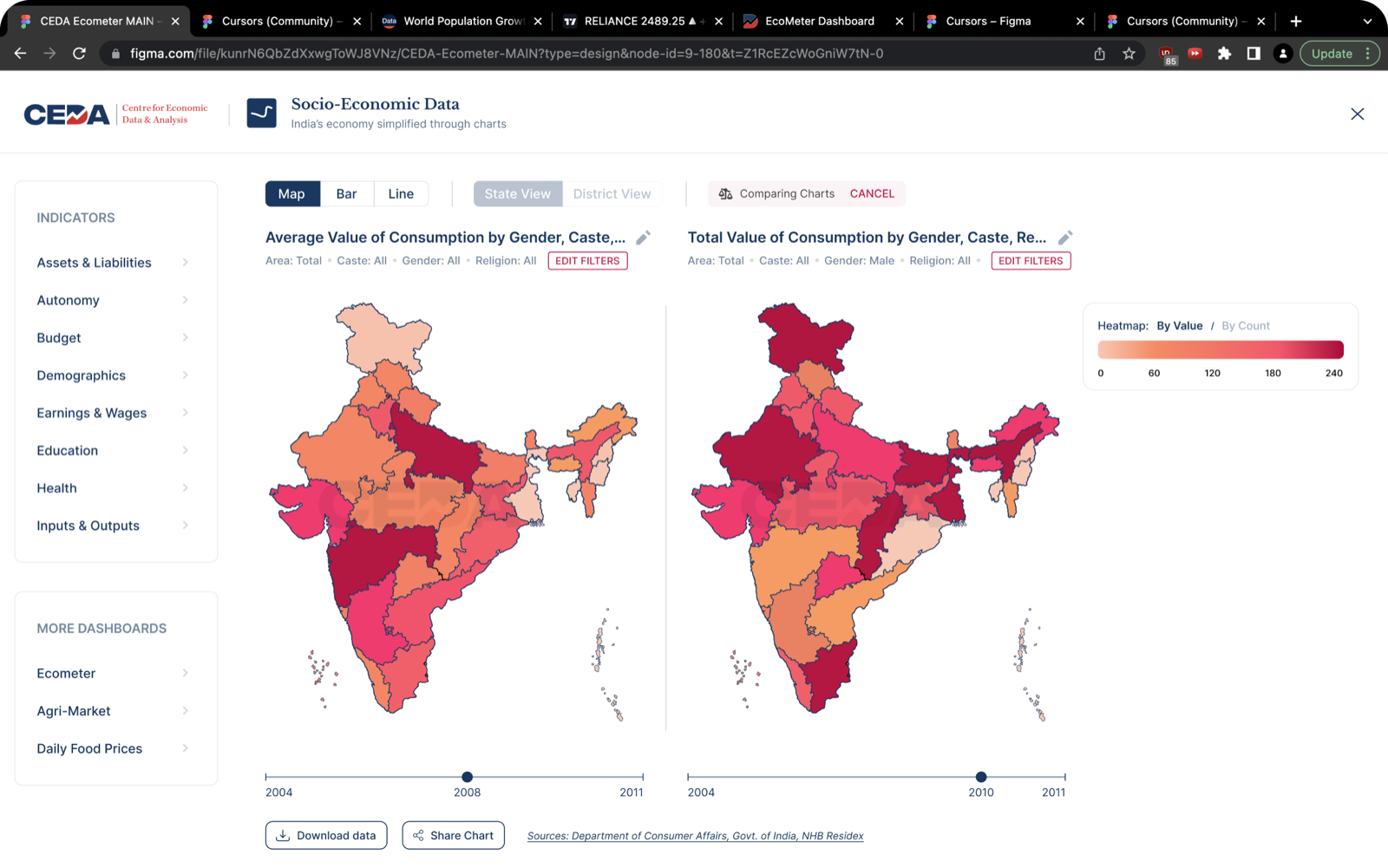Edit the Total Value chart title pencil icon
The width and height of the screenshot is (1388, 868).
click(x=1065, y=238)
